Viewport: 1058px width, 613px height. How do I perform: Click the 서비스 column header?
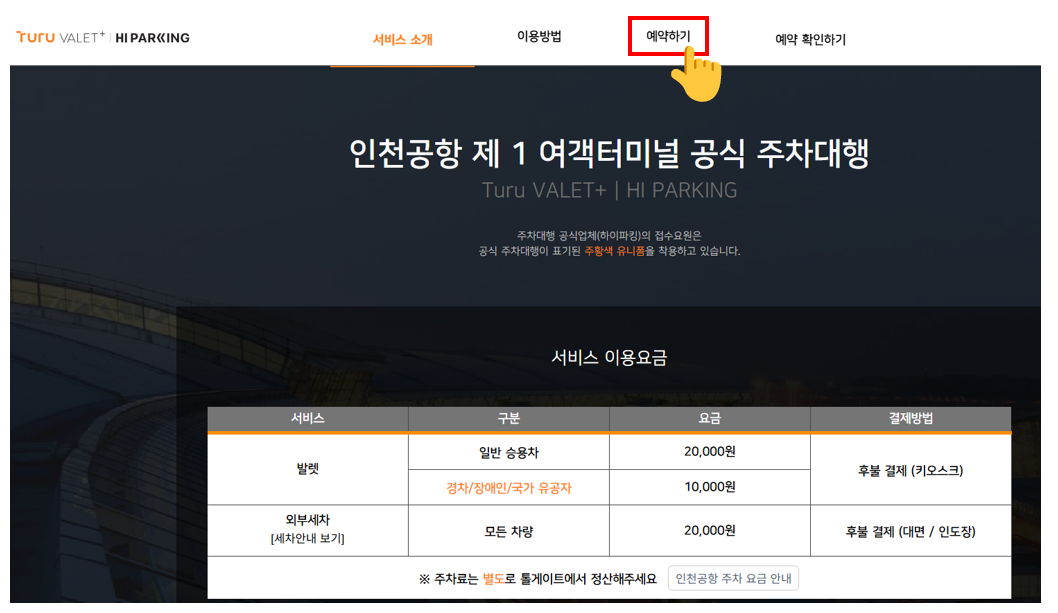tap(308, 419)
